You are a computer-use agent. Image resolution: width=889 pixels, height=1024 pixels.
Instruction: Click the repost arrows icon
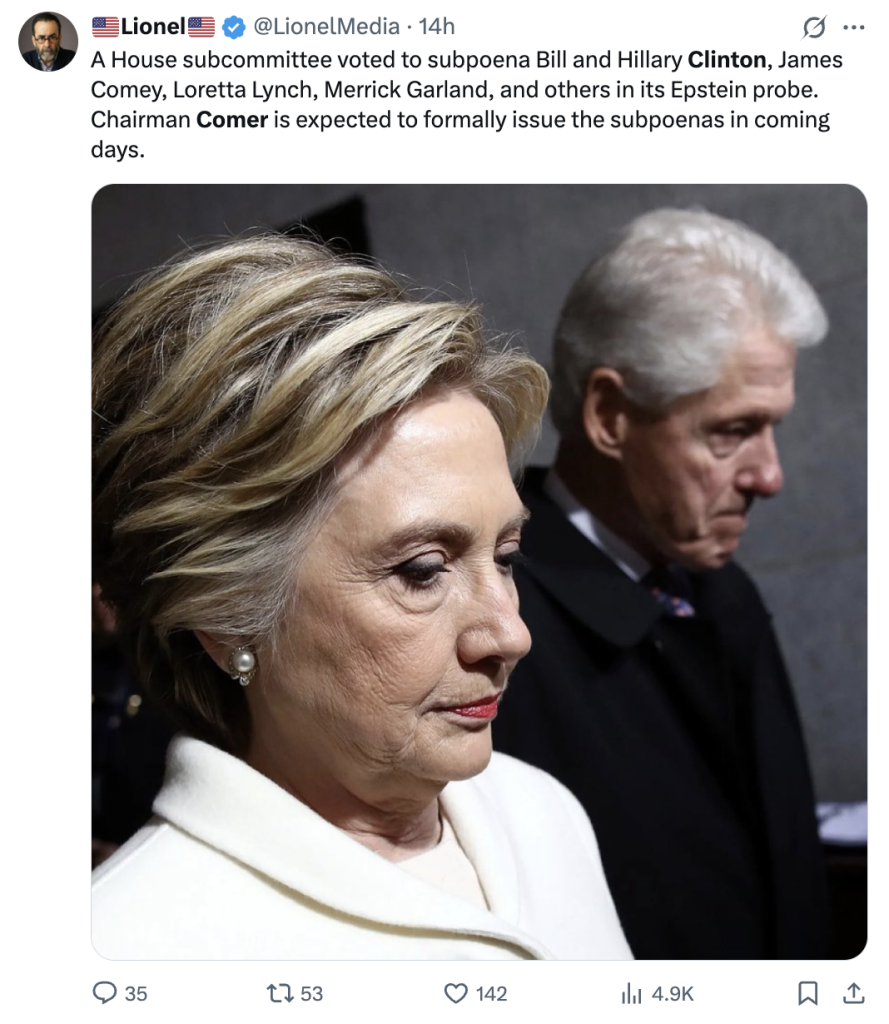280,993
